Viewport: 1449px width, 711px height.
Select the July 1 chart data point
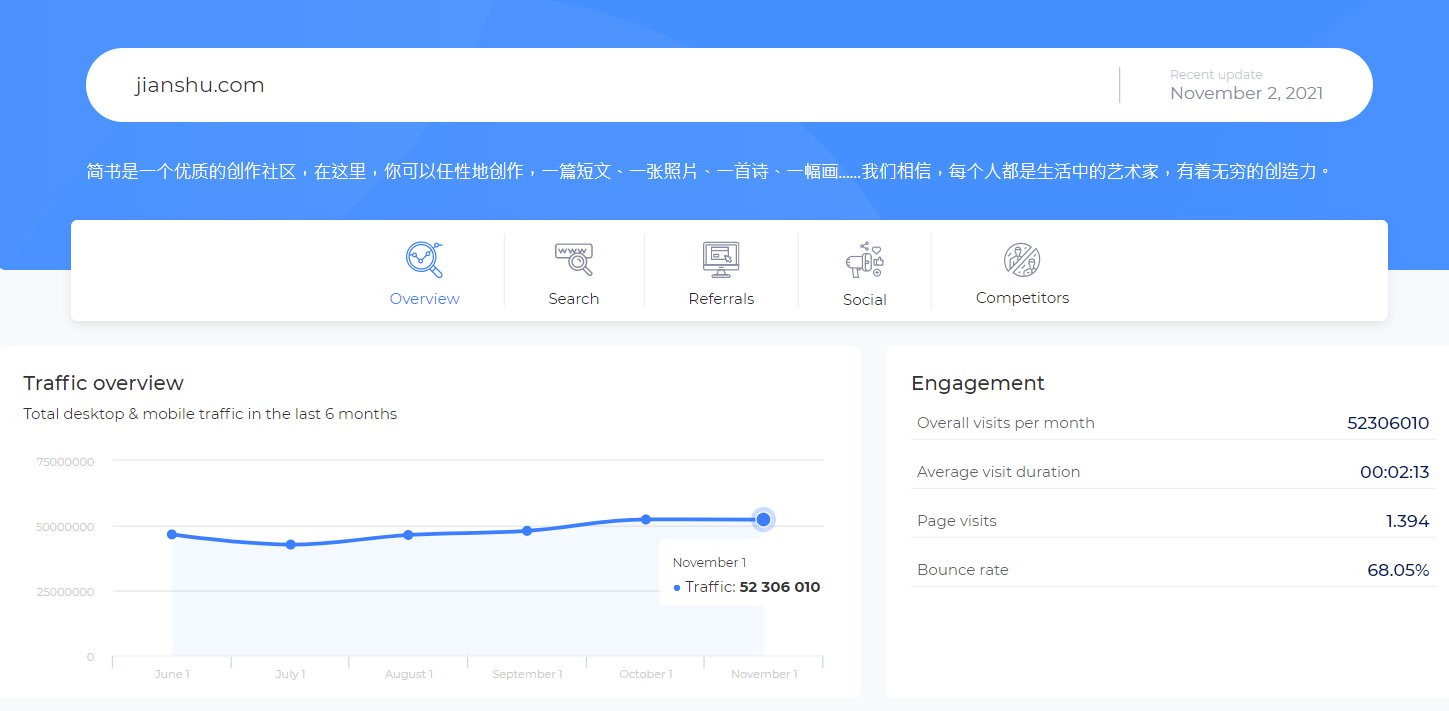pos(290,545)
